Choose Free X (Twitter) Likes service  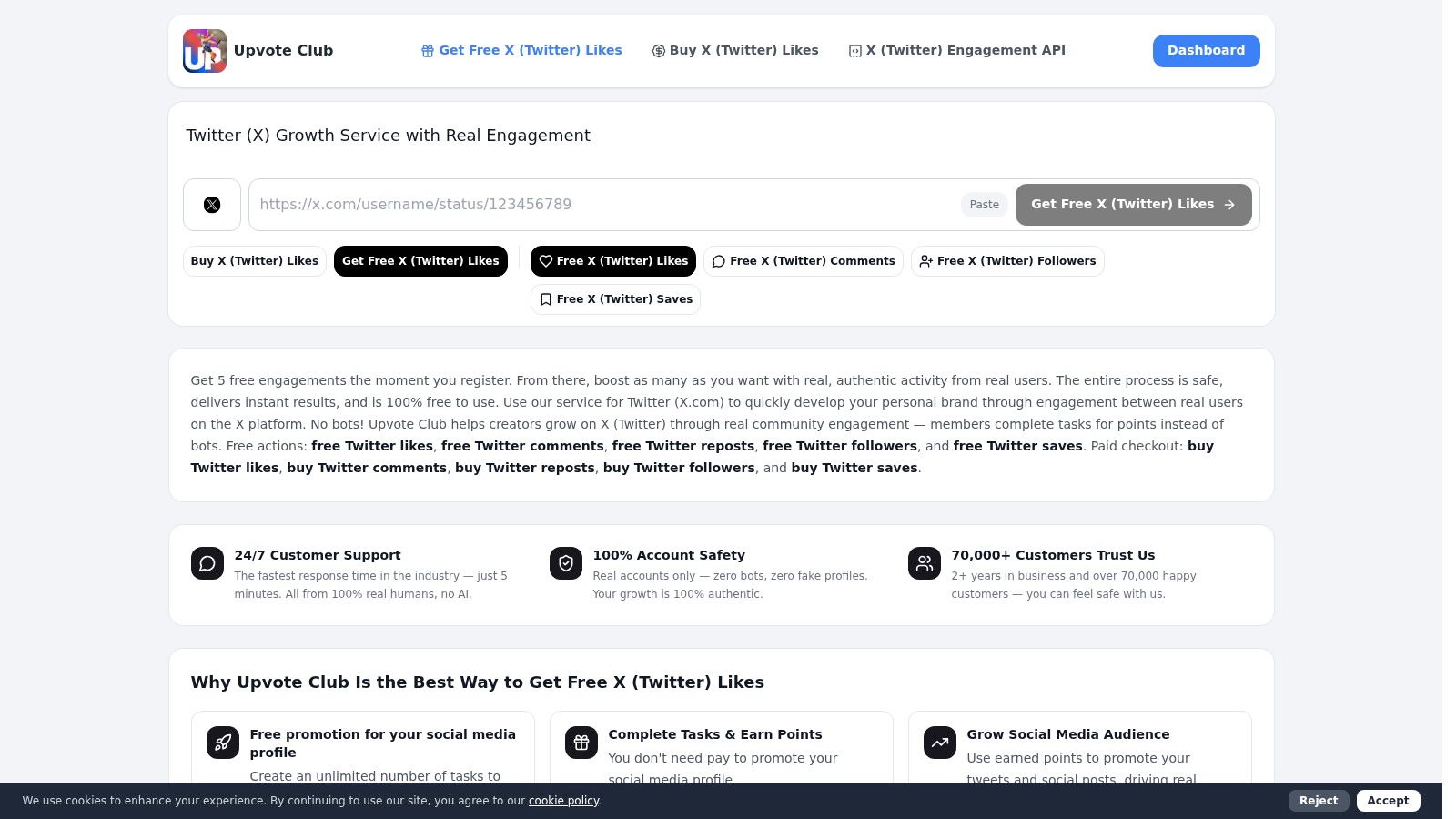click(613, 261)
